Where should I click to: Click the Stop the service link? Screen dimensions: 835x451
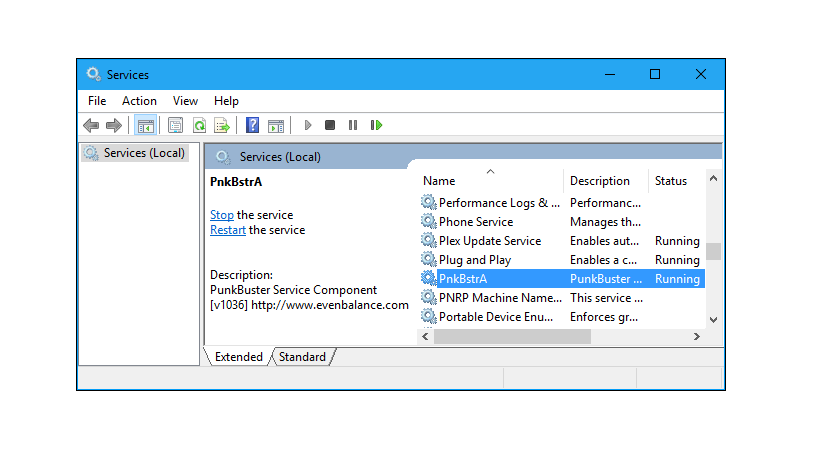[222, 215]
